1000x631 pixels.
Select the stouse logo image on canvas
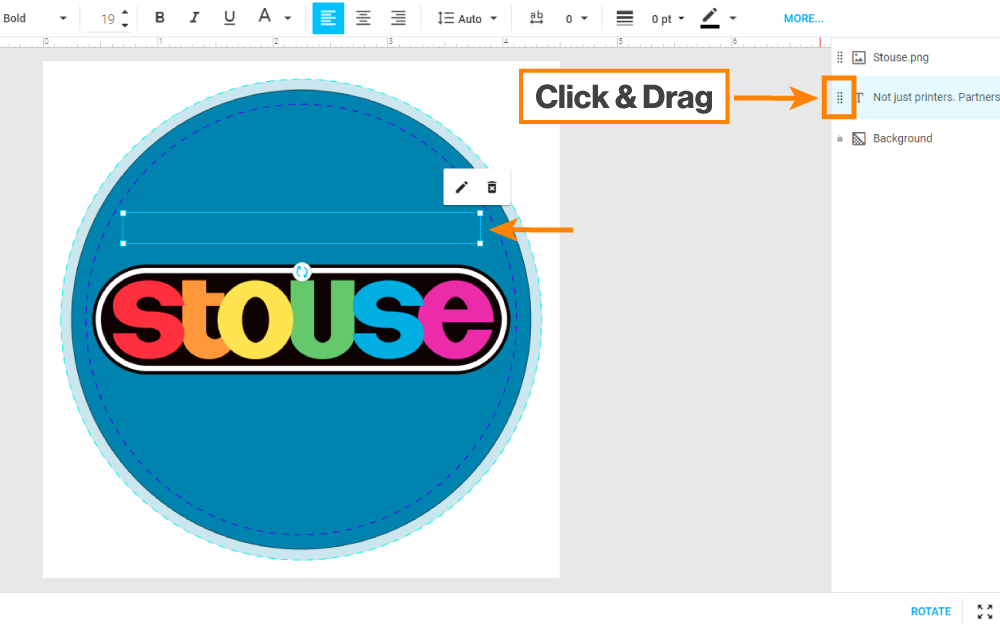(301, 318)
